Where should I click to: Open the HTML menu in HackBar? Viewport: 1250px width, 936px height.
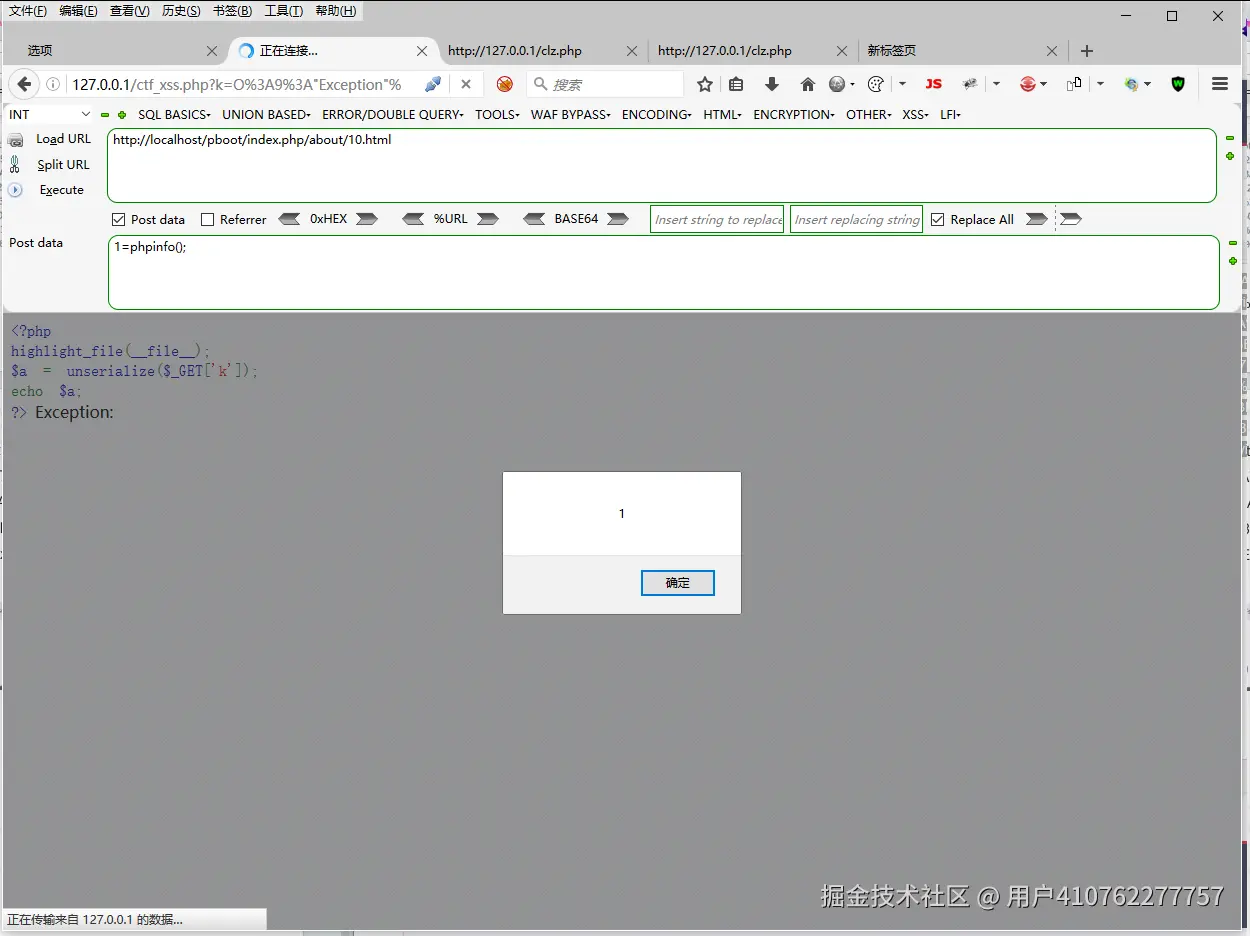tap(723, 115)
